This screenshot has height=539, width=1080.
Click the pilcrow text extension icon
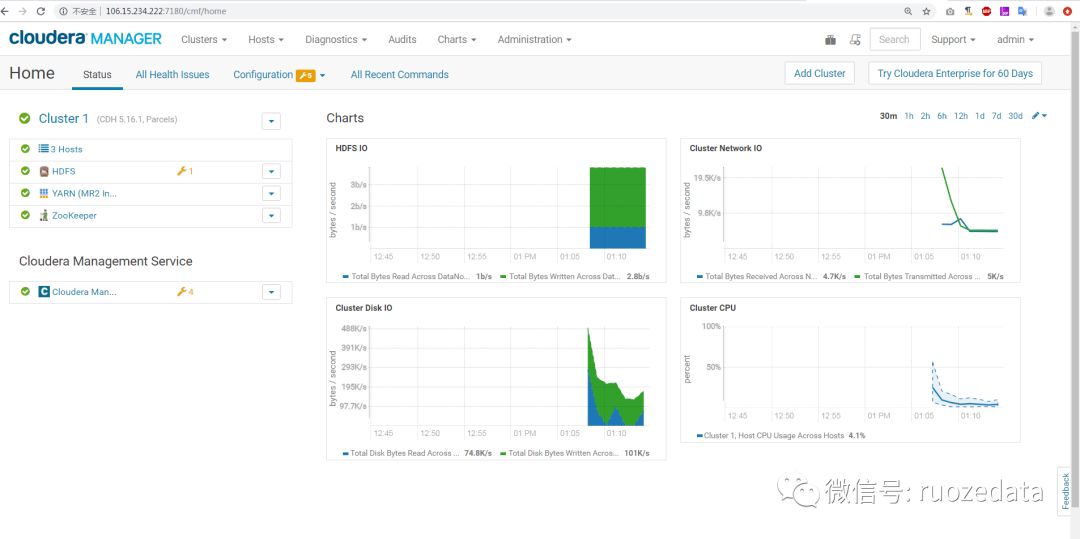tap(968, 11)
